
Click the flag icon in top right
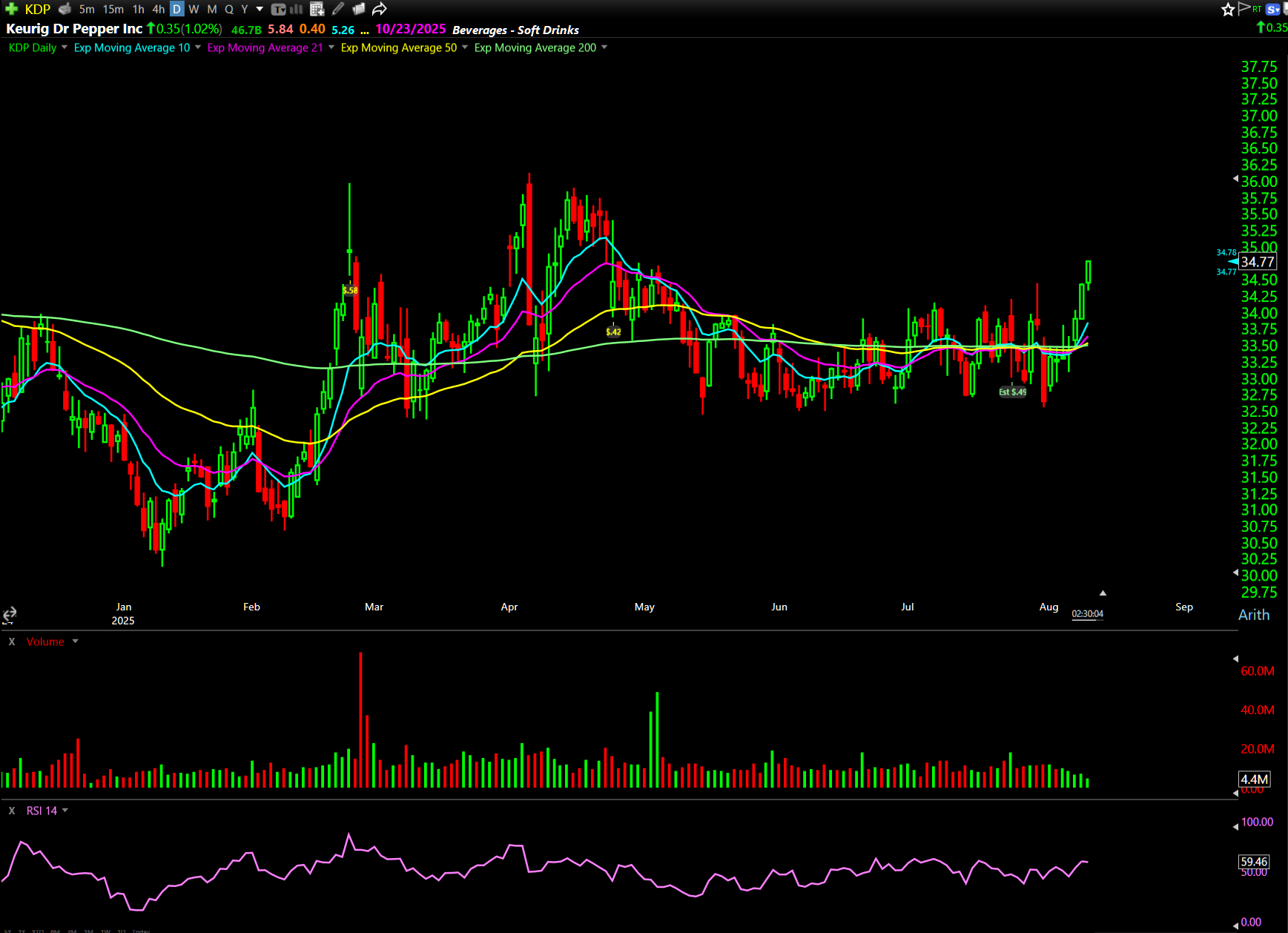[1244, 8]
